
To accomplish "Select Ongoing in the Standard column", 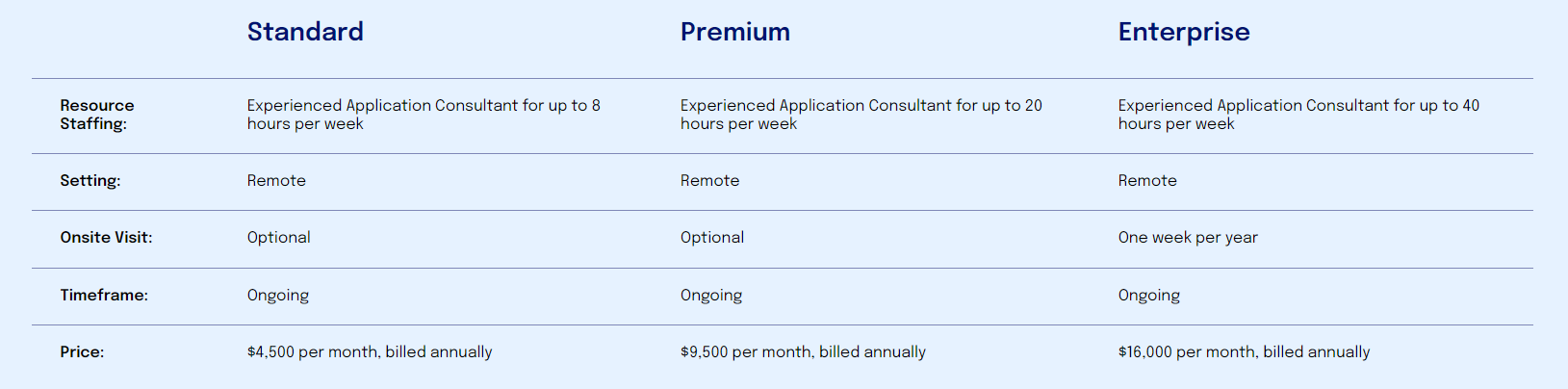I will (x=277, y=296).
